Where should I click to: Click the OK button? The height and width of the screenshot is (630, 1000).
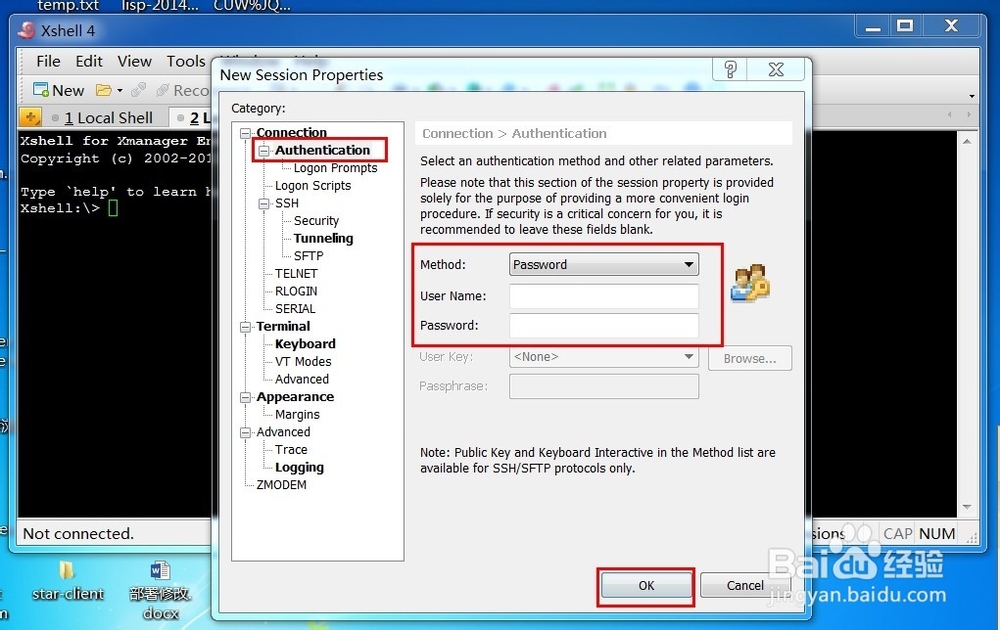646,585
